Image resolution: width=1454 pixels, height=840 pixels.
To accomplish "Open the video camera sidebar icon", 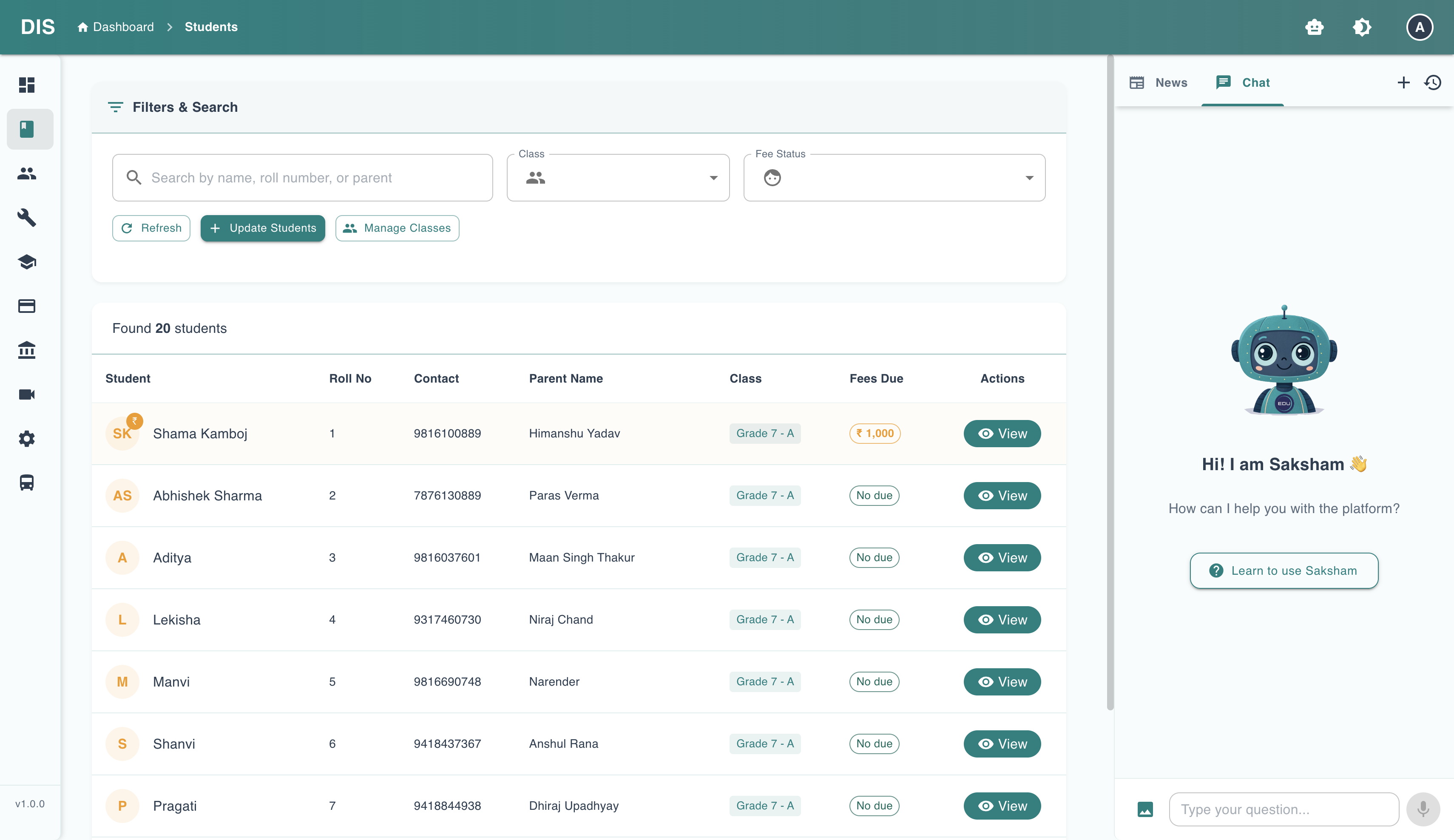I will coord(26,394).
